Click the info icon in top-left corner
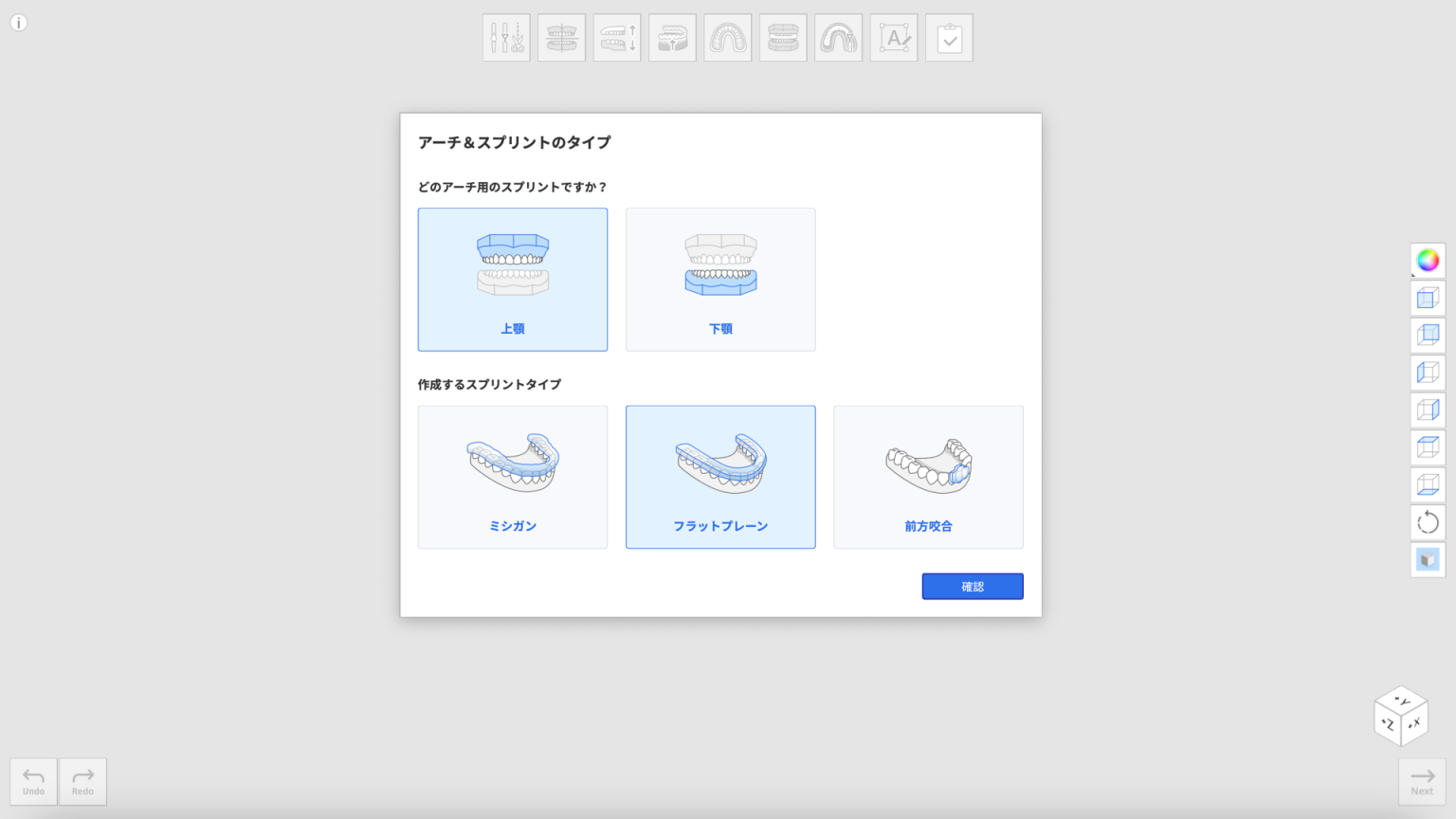Image resolution: width=1456 pixels, height=819 pixels. (x=18, y=22)
